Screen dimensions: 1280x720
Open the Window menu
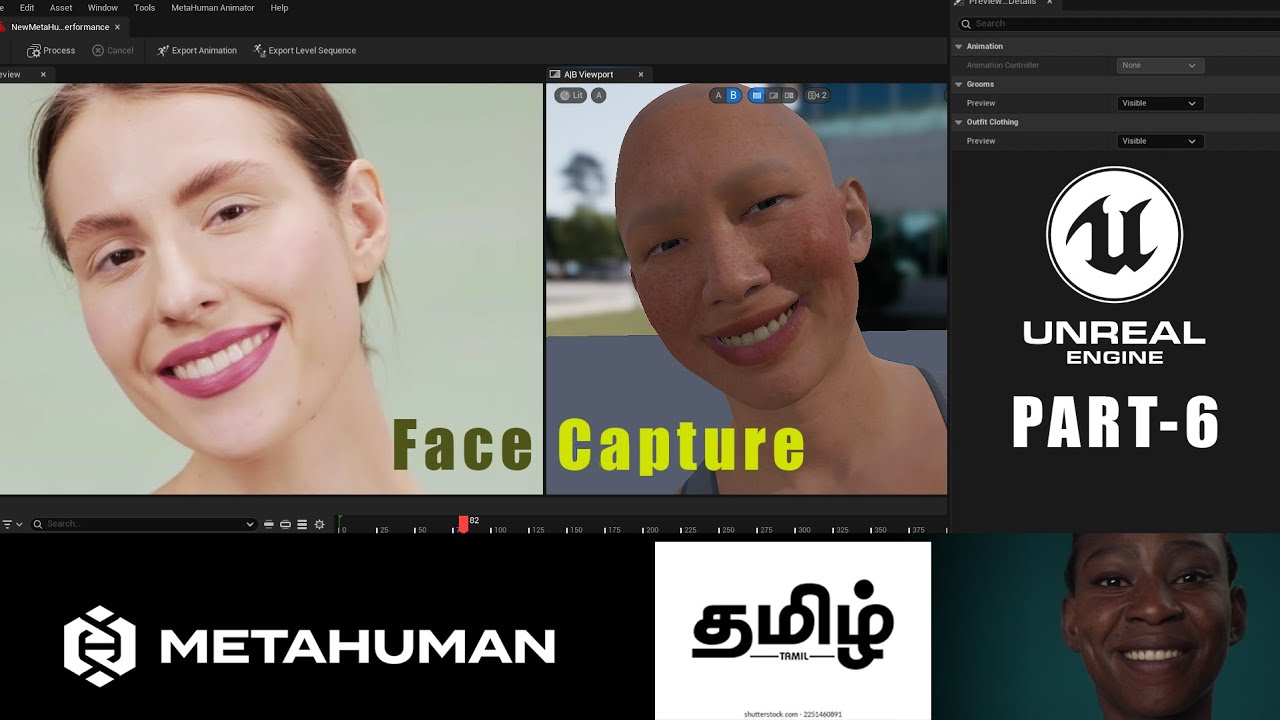click(x=103, y=7)
